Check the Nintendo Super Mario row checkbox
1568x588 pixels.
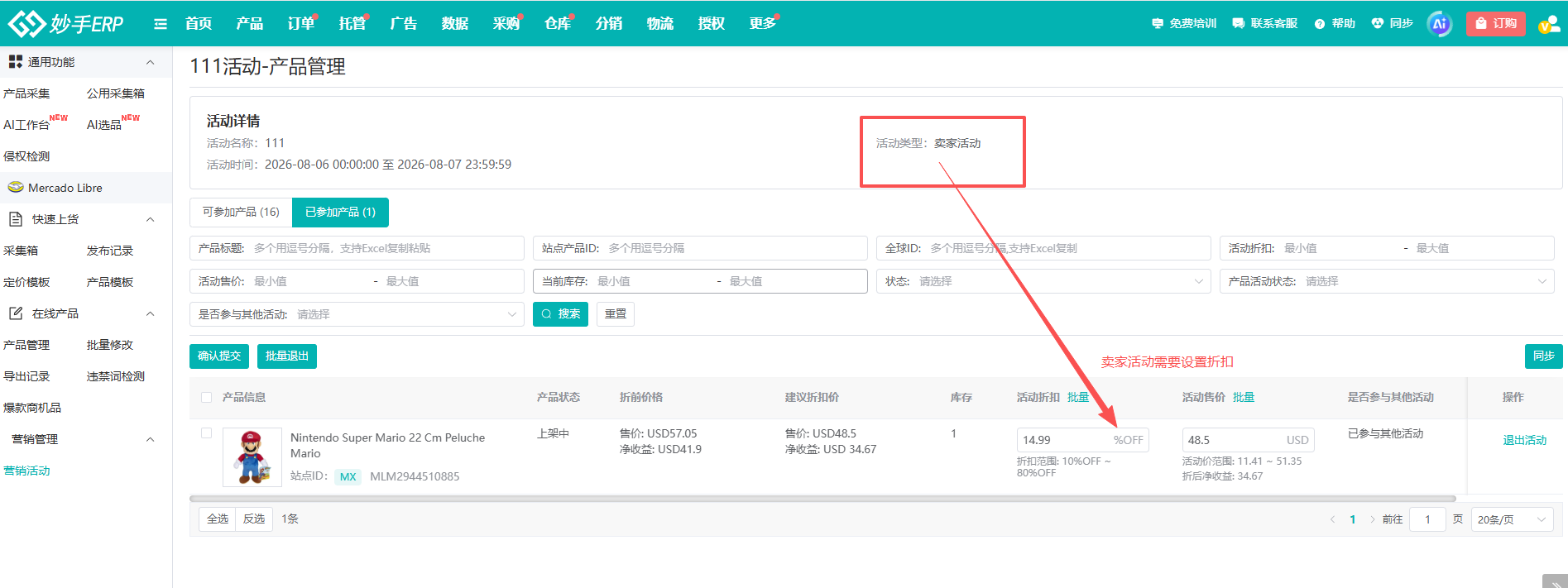pyautogui.click(x=207, y=433)
